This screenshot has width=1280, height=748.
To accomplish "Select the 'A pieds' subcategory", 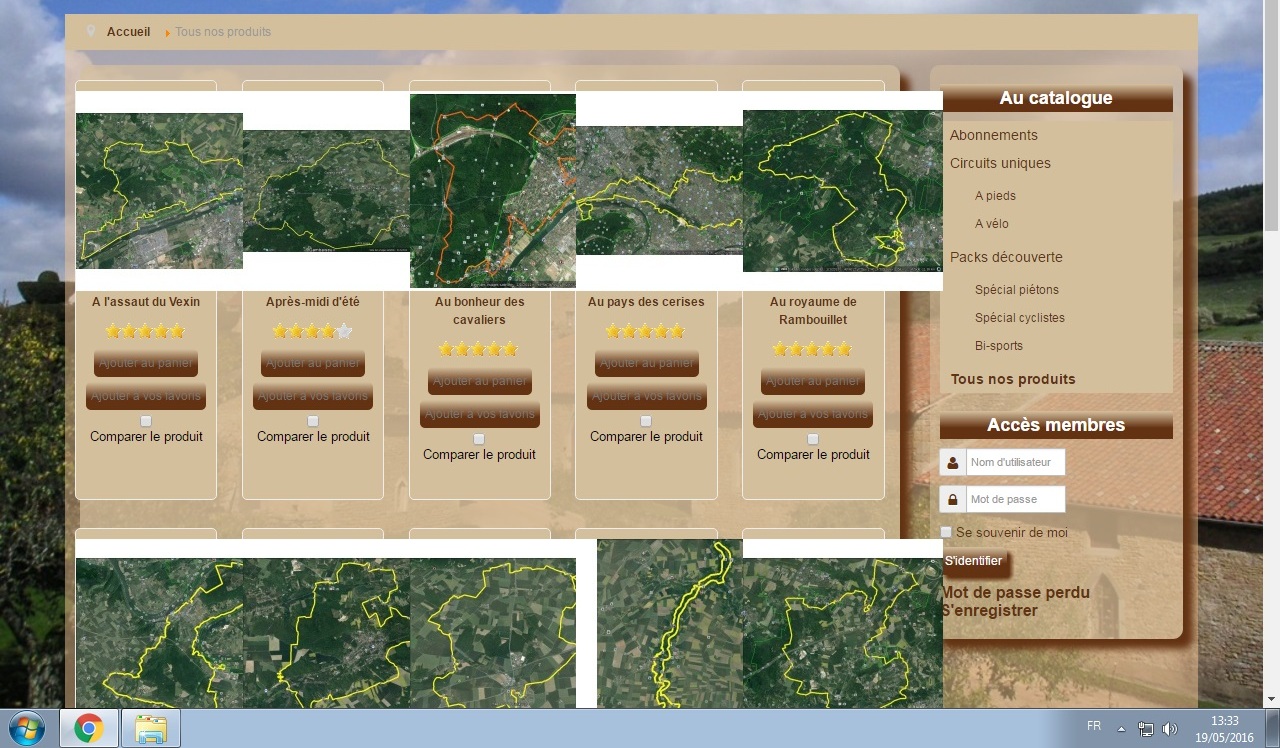I will pyautogui.click(x=995, y=196).
